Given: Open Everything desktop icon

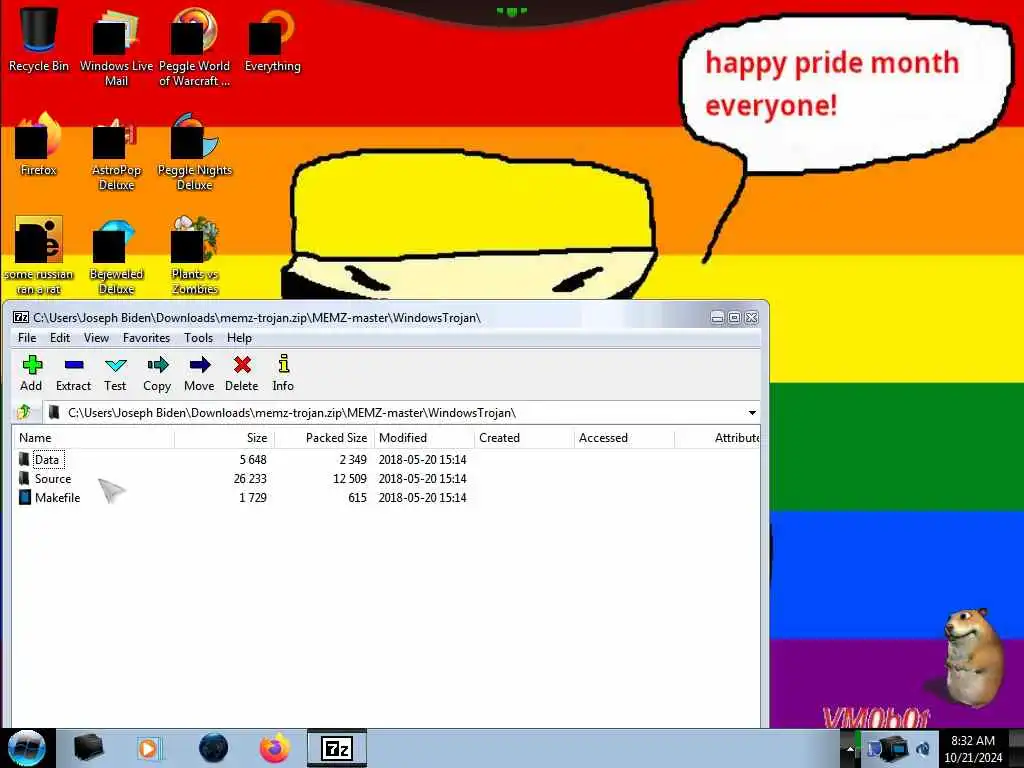Looking at the screenshot, I should click(x=272, y=39).
